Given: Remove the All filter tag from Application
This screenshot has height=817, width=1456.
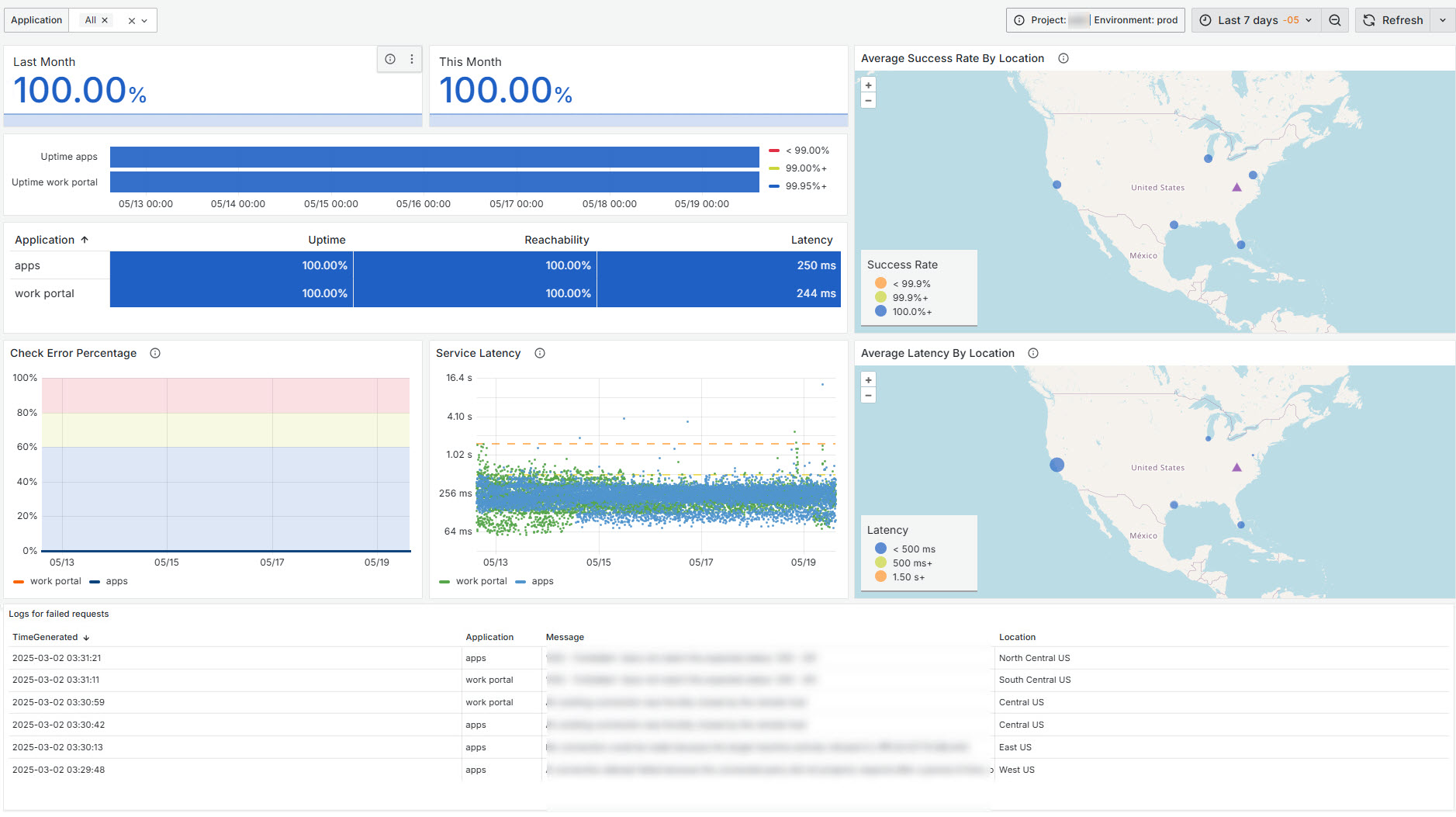Looking at the screenshot, I should 105,20.
